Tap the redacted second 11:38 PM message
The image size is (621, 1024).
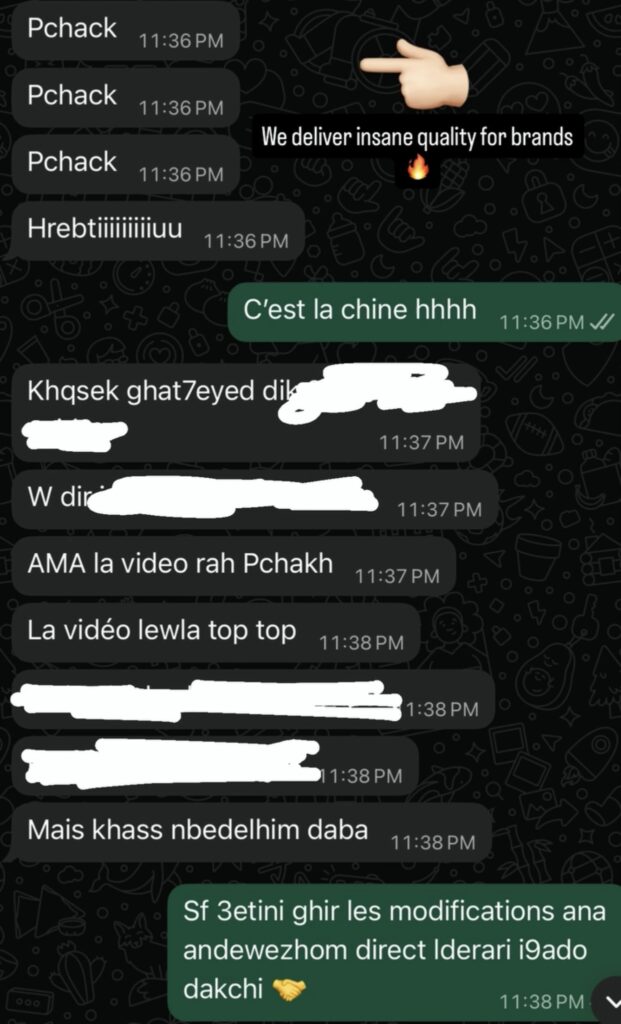click(215, 766)
